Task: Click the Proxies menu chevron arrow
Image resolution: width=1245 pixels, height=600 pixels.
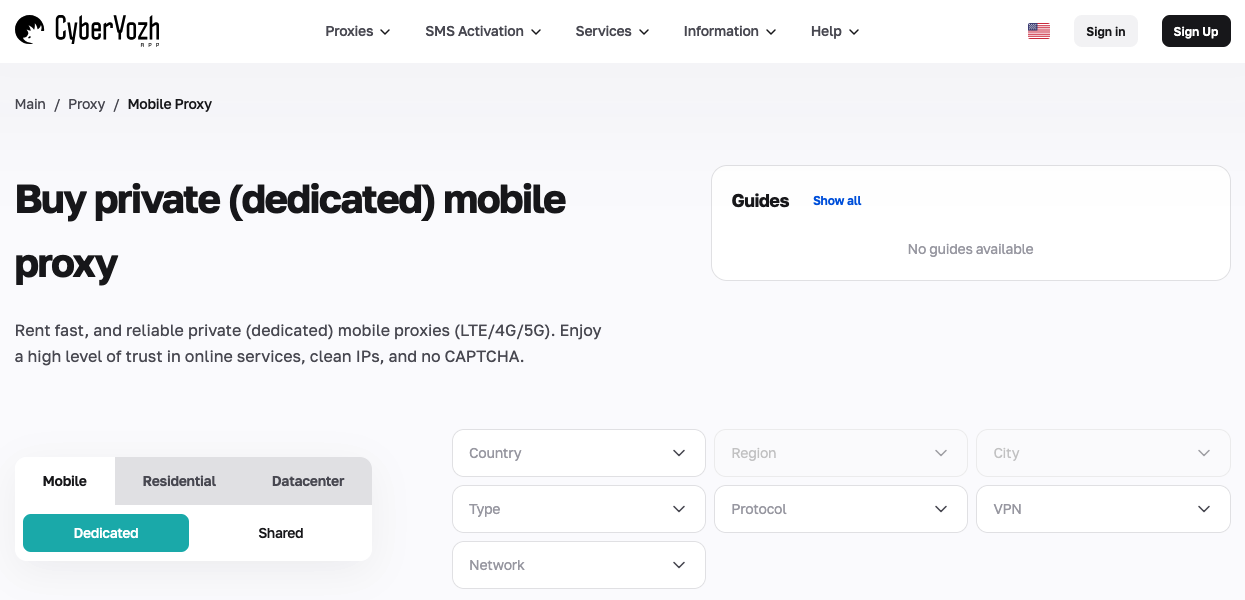Action: pos(385,32)
